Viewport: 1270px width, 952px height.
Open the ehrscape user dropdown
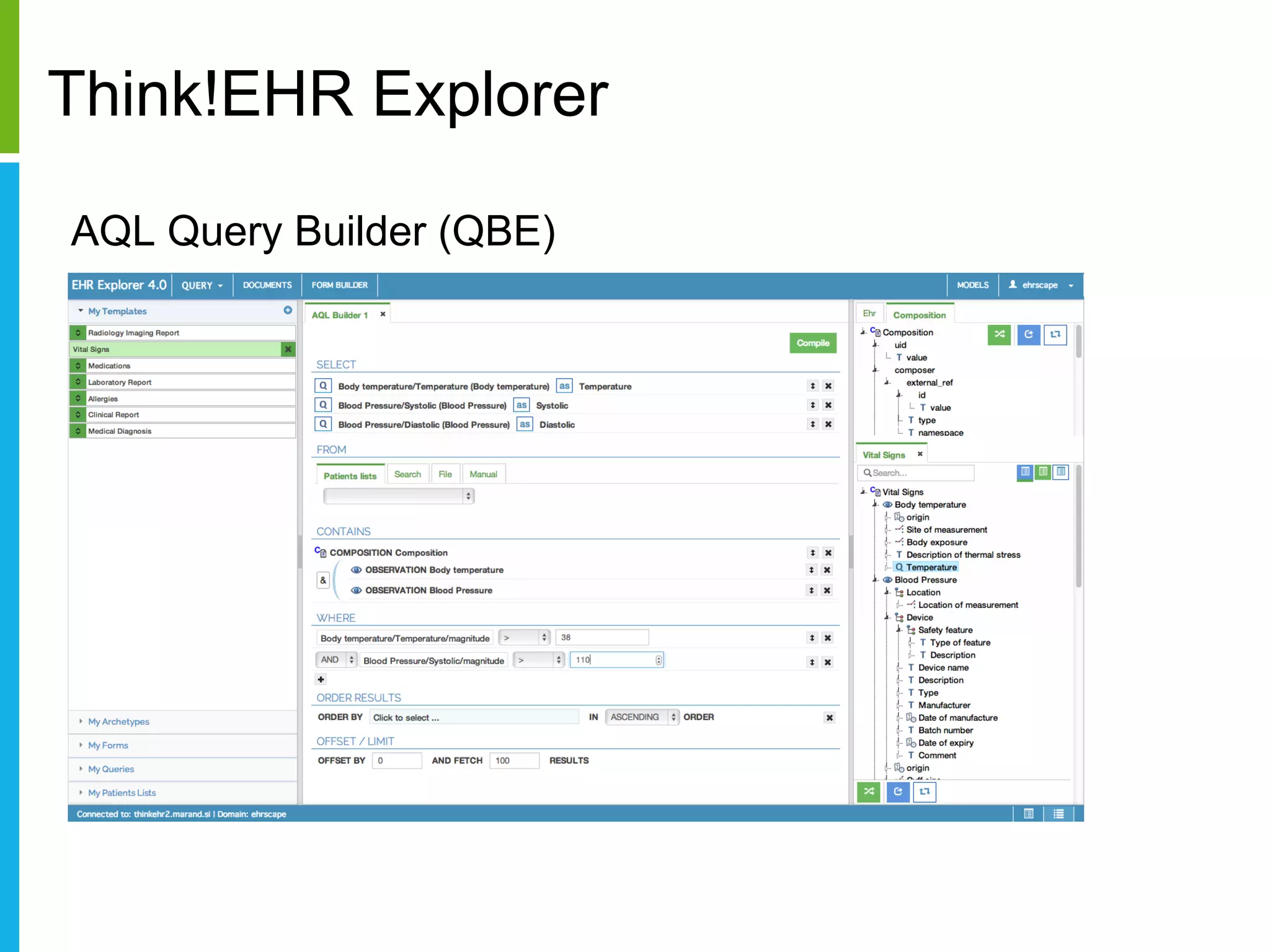pos(1041,285)
